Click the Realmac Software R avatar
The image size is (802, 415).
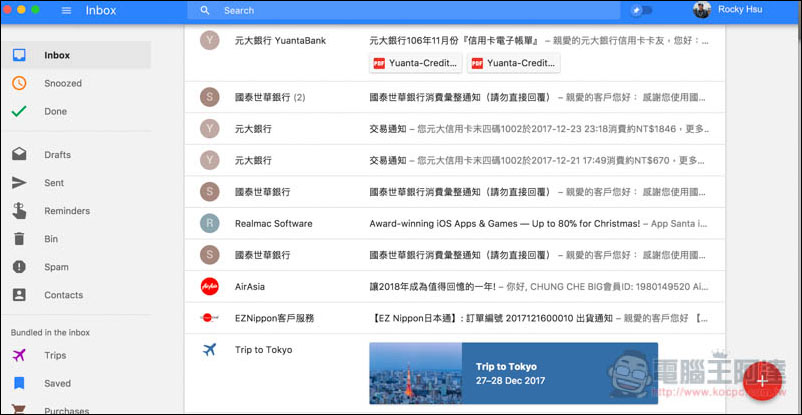click(x=210, y=224)
